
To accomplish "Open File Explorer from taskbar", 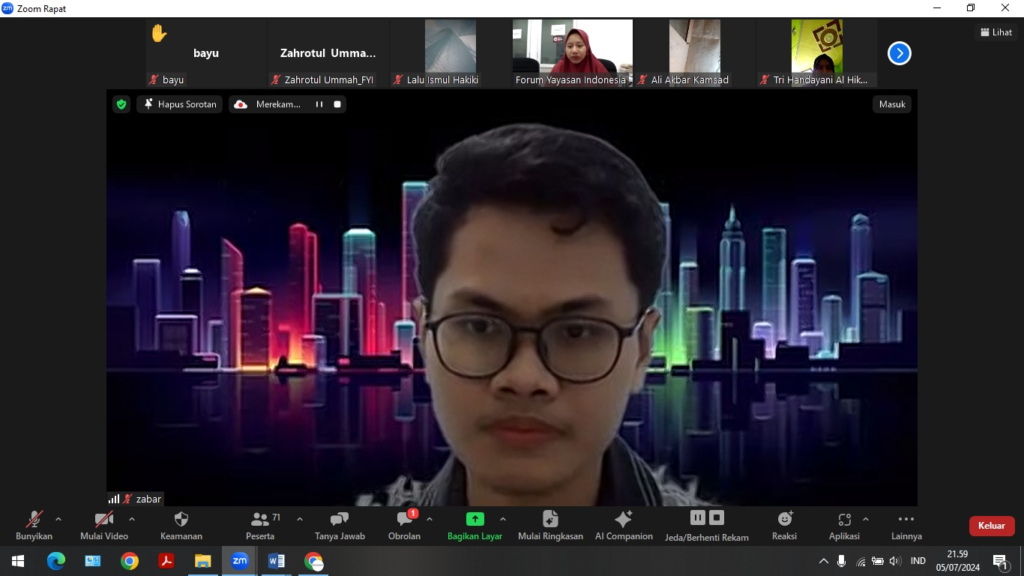I will (202, 561).
